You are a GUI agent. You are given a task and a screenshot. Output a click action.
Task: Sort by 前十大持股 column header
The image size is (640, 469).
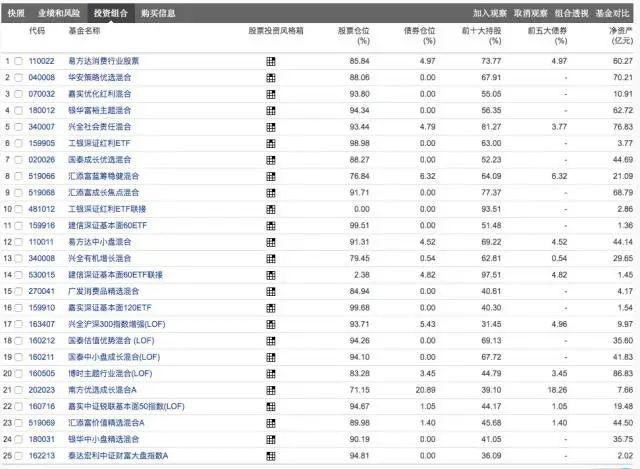click(482, 36)
